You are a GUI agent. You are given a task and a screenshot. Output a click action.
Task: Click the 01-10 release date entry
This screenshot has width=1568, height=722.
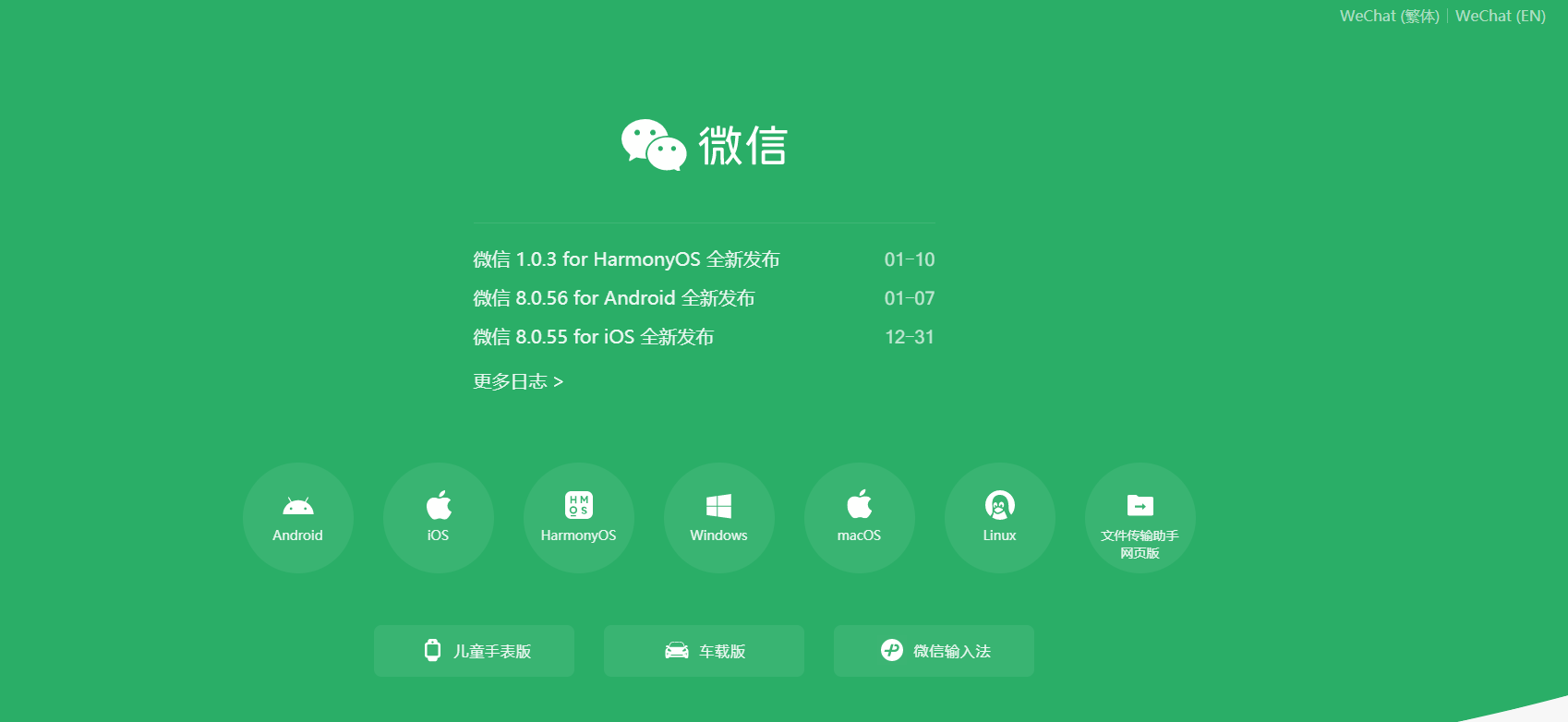tap(909, 259)
